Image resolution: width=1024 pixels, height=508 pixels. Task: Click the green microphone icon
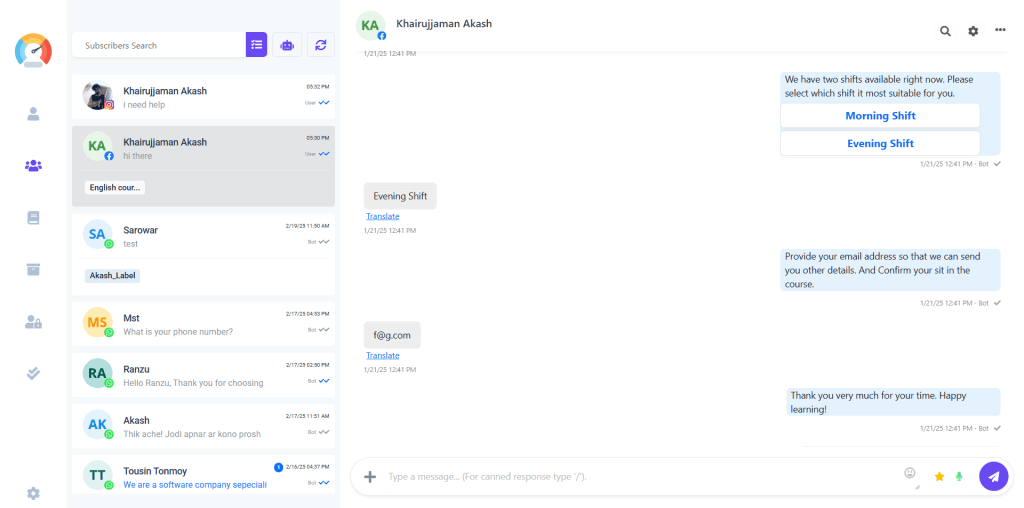[959, 477]
